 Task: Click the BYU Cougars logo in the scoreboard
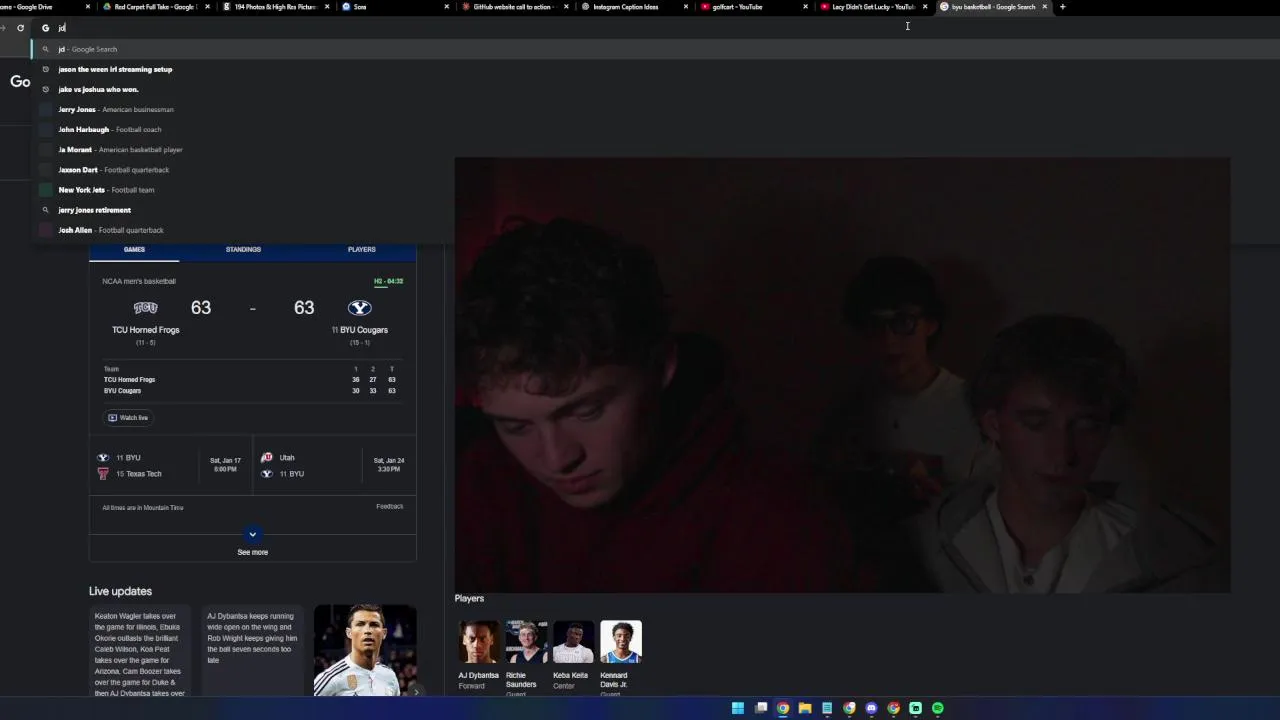(x=359, y=308)
